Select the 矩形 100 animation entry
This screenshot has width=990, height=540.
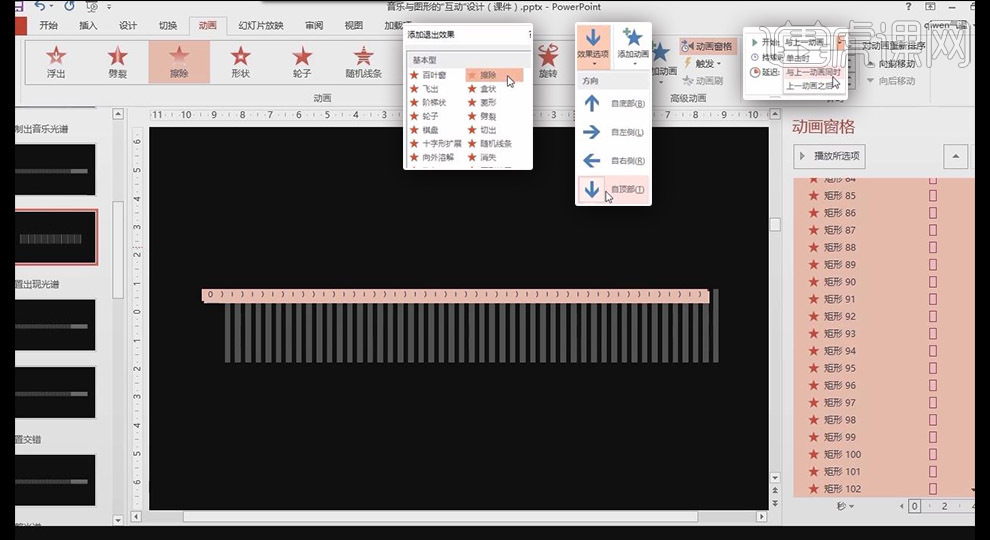[841, 454]
